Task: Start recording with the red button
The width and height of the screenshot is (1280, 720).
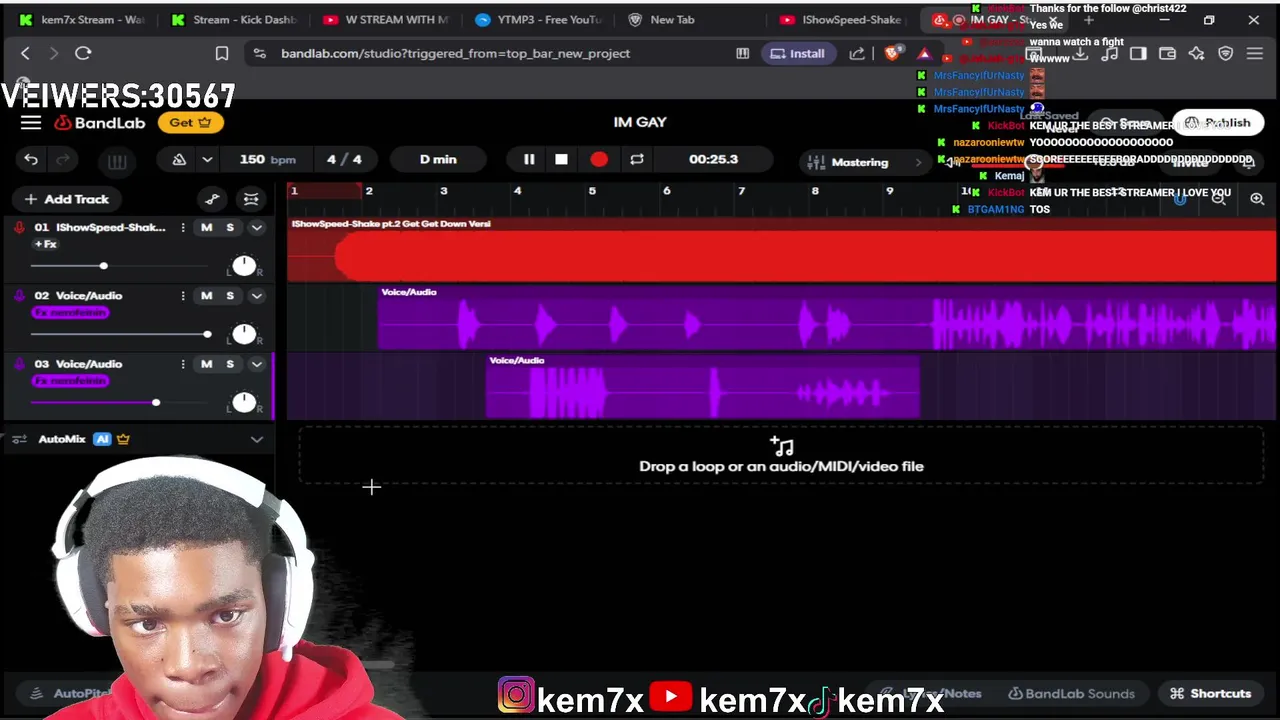Action: [599, 159]
